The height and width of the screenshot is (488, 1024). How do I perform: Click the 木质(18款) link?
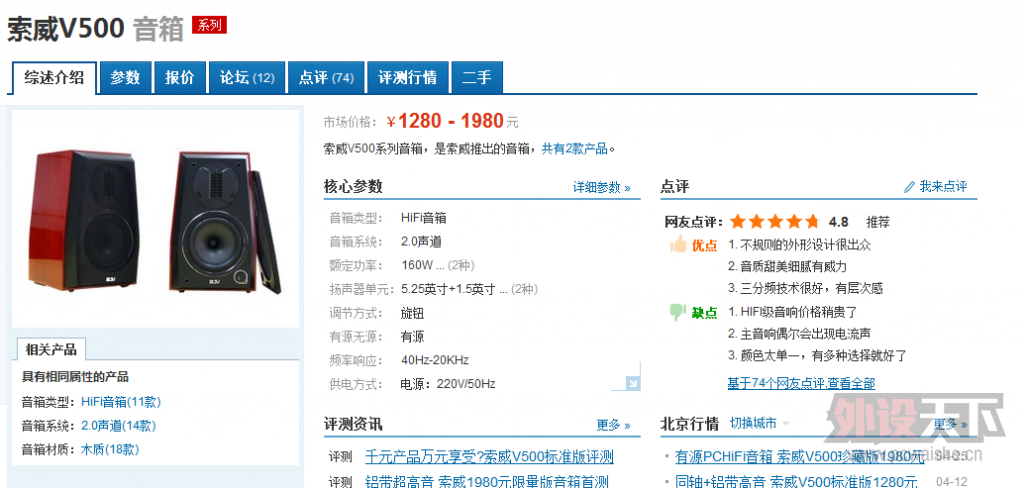(110, 449)
